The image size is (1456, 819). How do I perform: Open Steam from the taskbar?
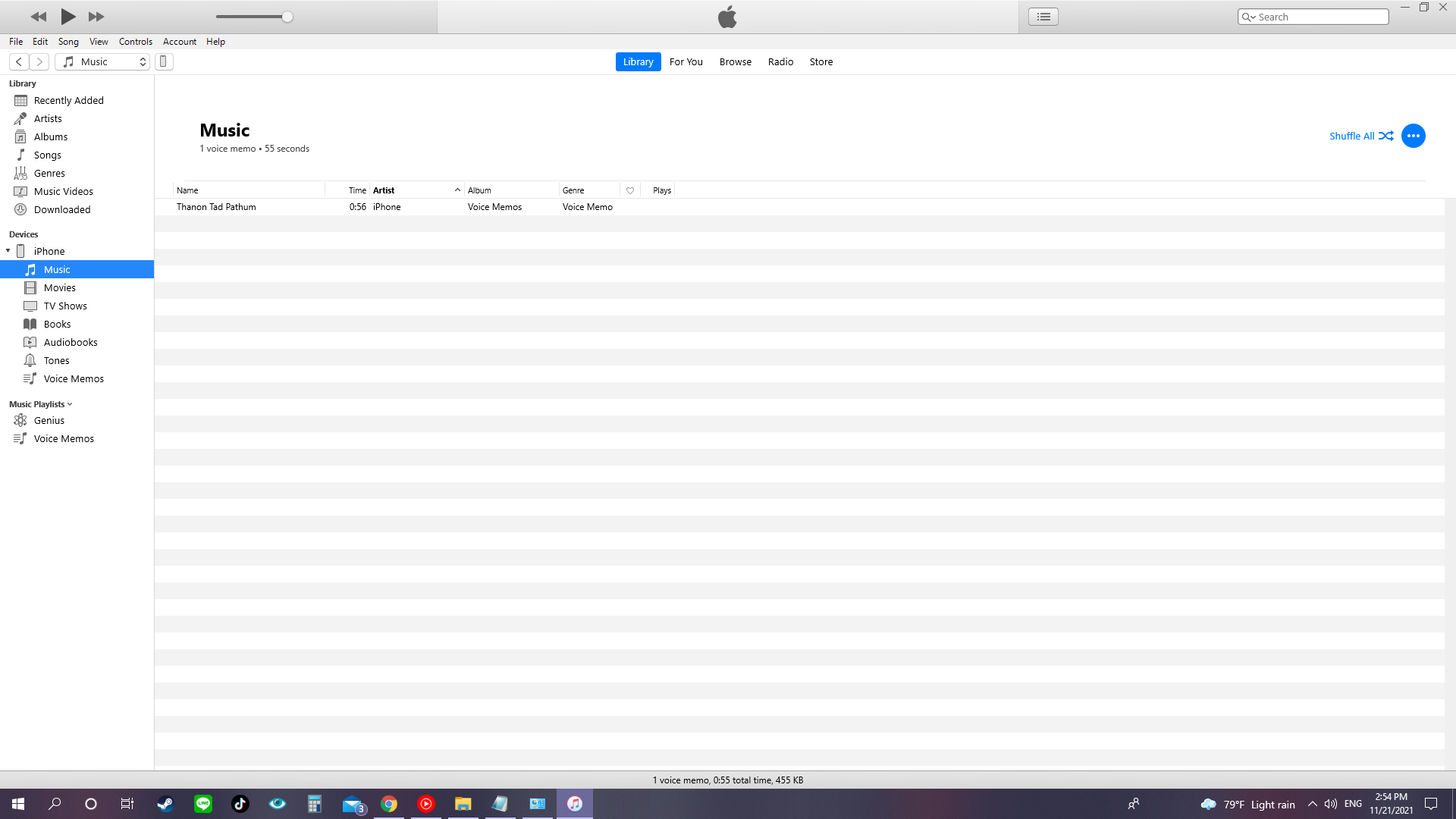pos(165,804)
